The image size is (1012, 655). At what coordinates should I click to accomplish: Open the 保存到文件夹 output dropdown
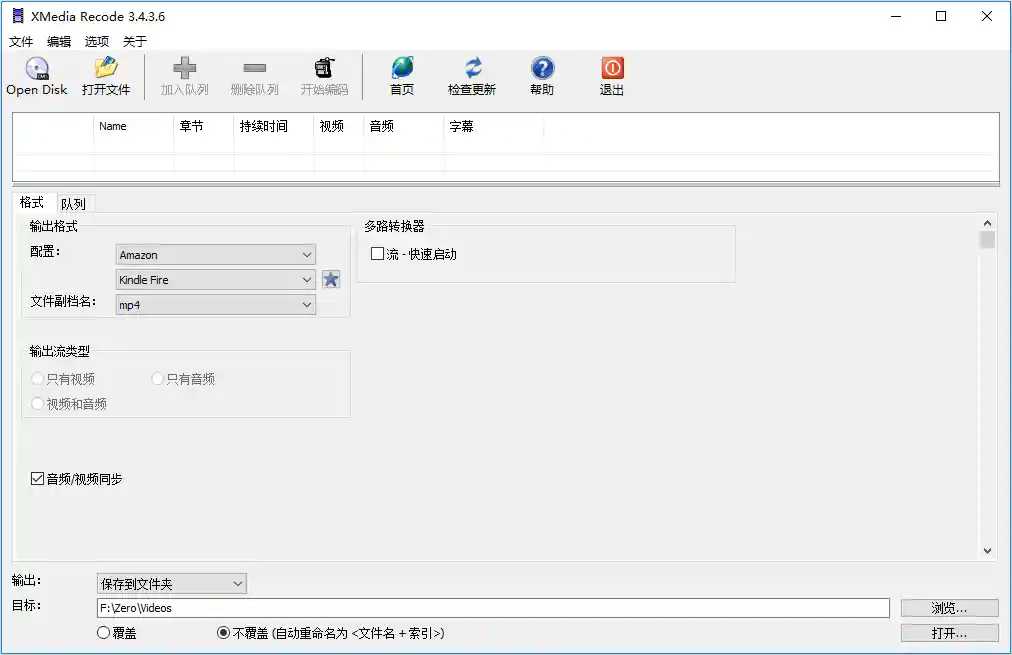pos(172,584)
